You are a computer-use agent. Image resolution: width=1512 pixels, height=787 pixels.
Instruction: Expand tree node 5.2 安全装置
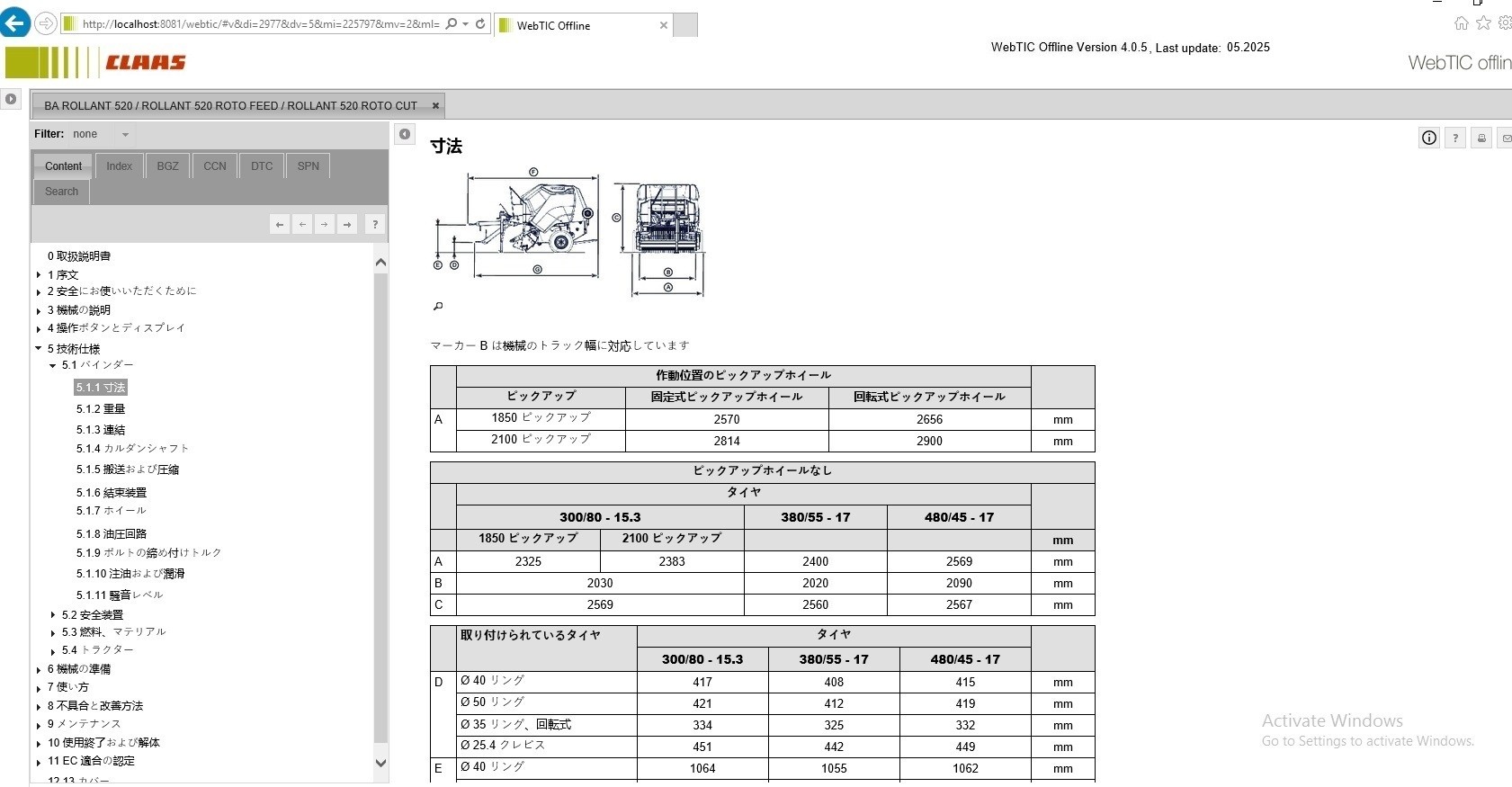coord(53,615)
